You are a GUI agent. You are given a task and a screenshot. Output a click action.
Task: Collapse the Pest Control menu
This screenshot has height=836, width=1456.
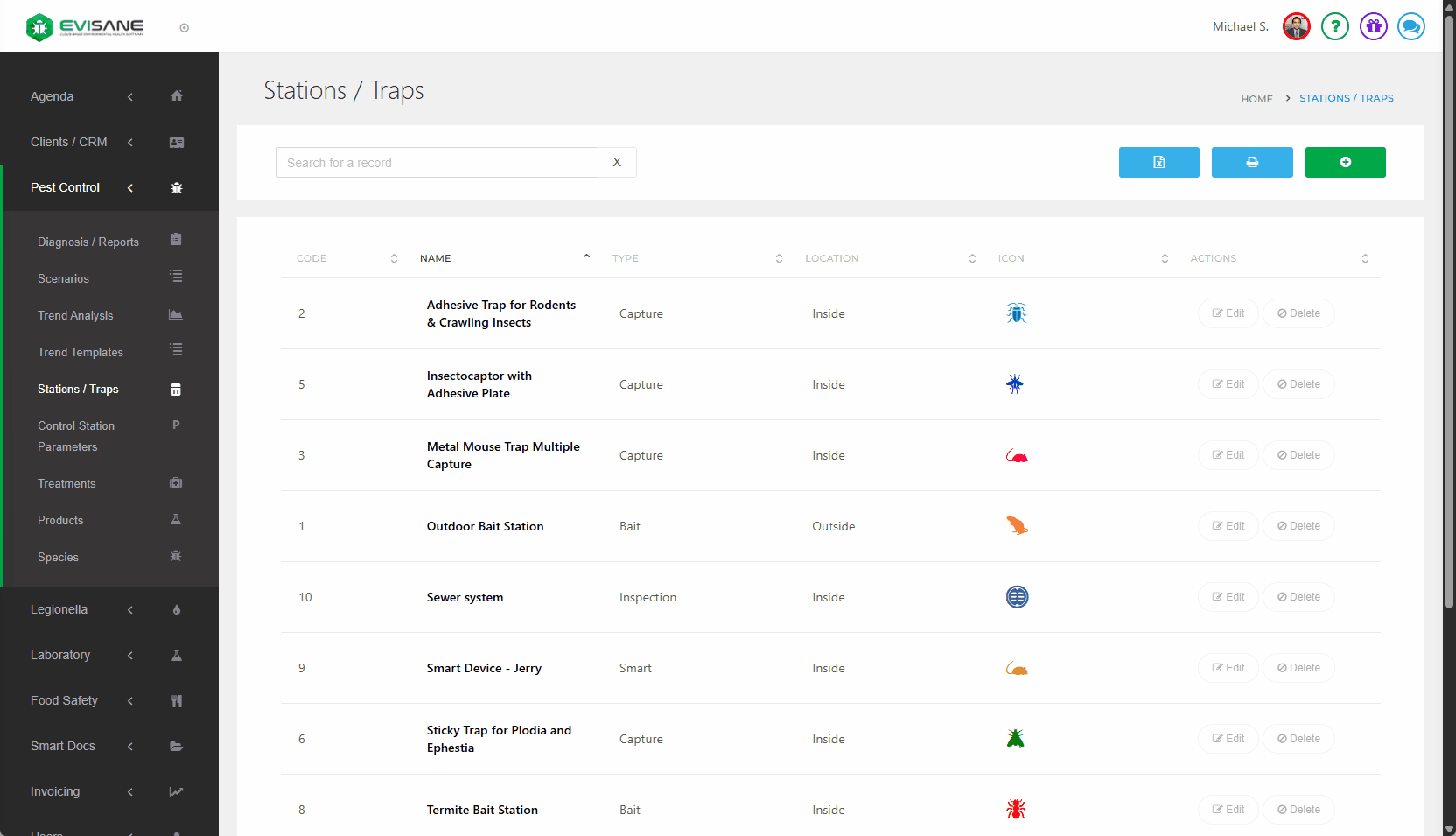[109, 187]
